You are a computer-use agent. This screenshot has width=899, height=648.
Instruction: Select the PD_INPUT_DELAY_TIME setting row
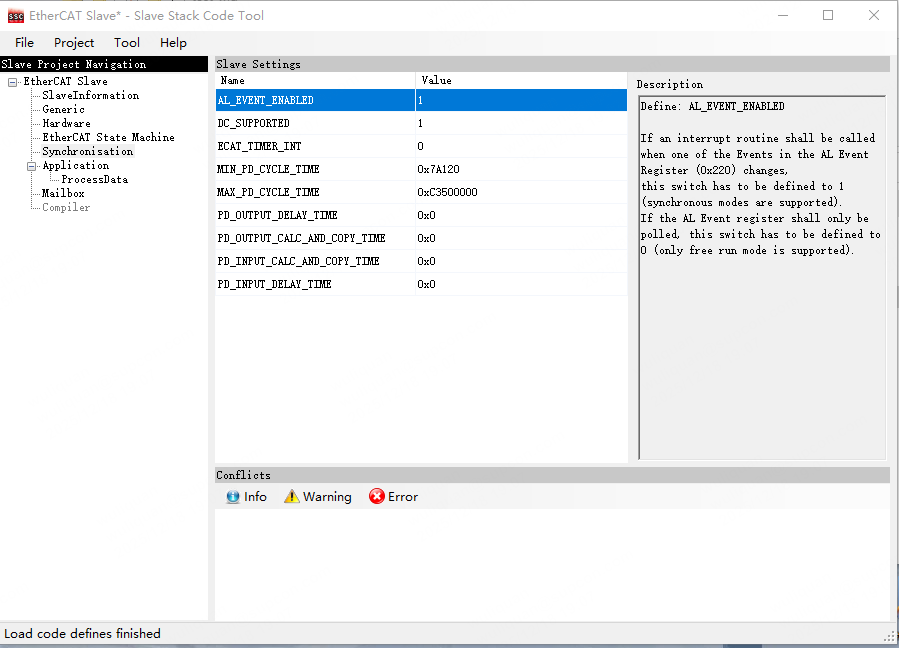click(421, 284)
